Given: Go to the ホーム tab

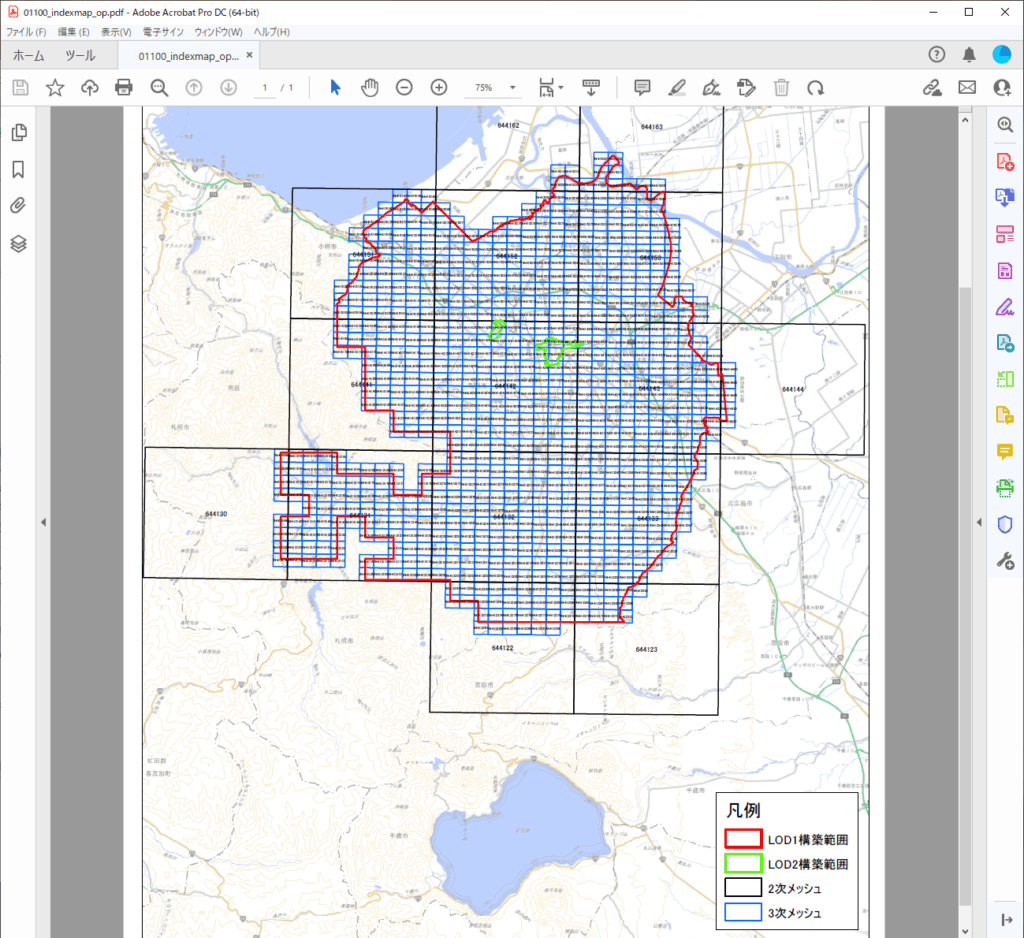Looking at the screenshot, I should point(28,56).
